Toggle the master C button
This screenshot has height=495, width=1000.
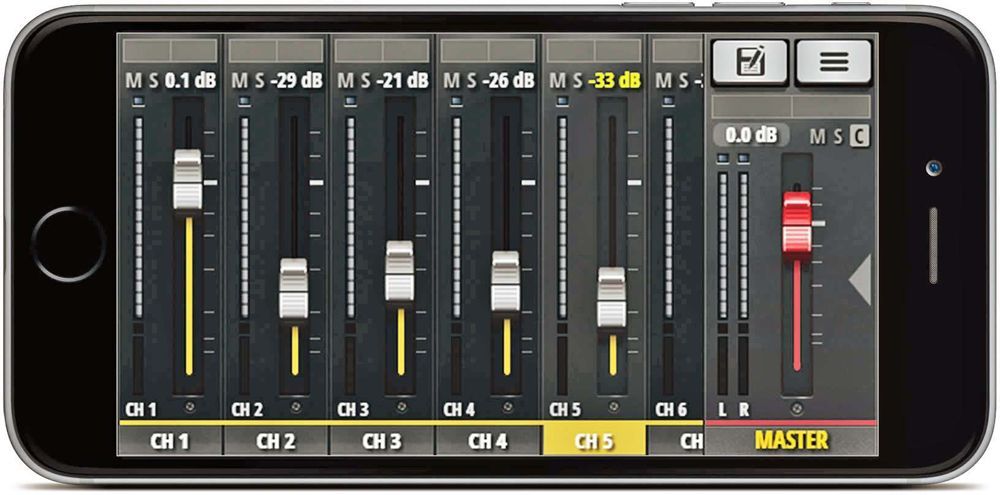858,135
